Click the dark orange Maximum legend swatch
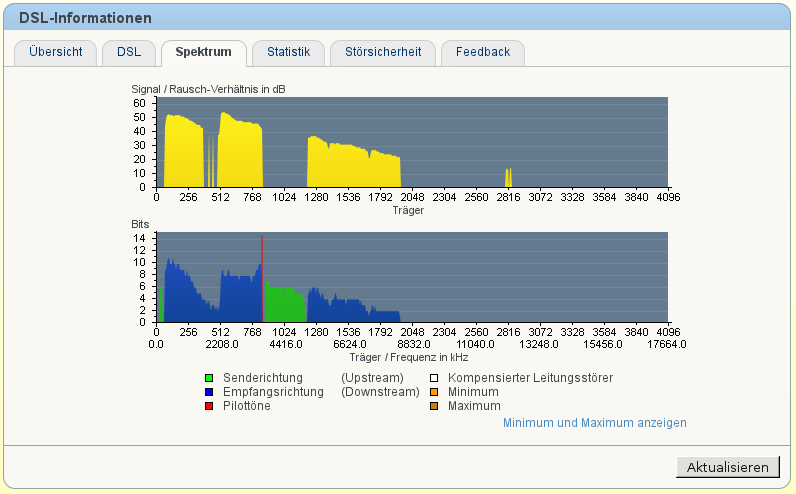Image resolution: width=796 pixels, height=494 pixels. coord(434,406)
